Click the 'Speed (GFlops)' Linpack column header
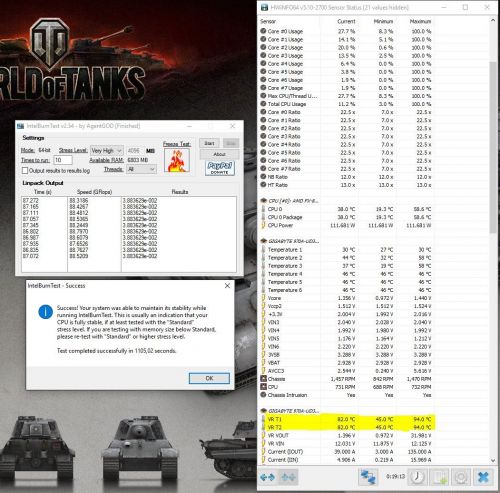500x493 pixels. click(94, 192)
